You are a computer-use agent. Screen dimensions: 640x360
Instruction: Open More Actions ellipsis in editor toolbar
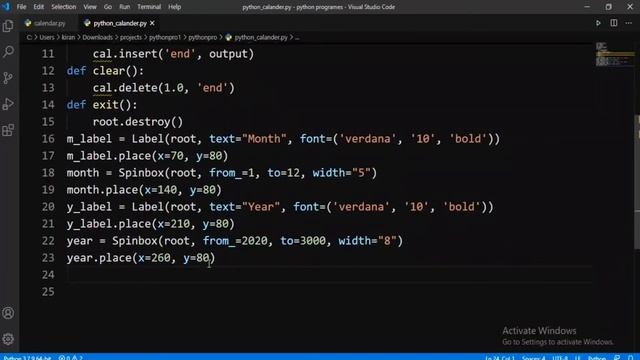tap(629, 23)
